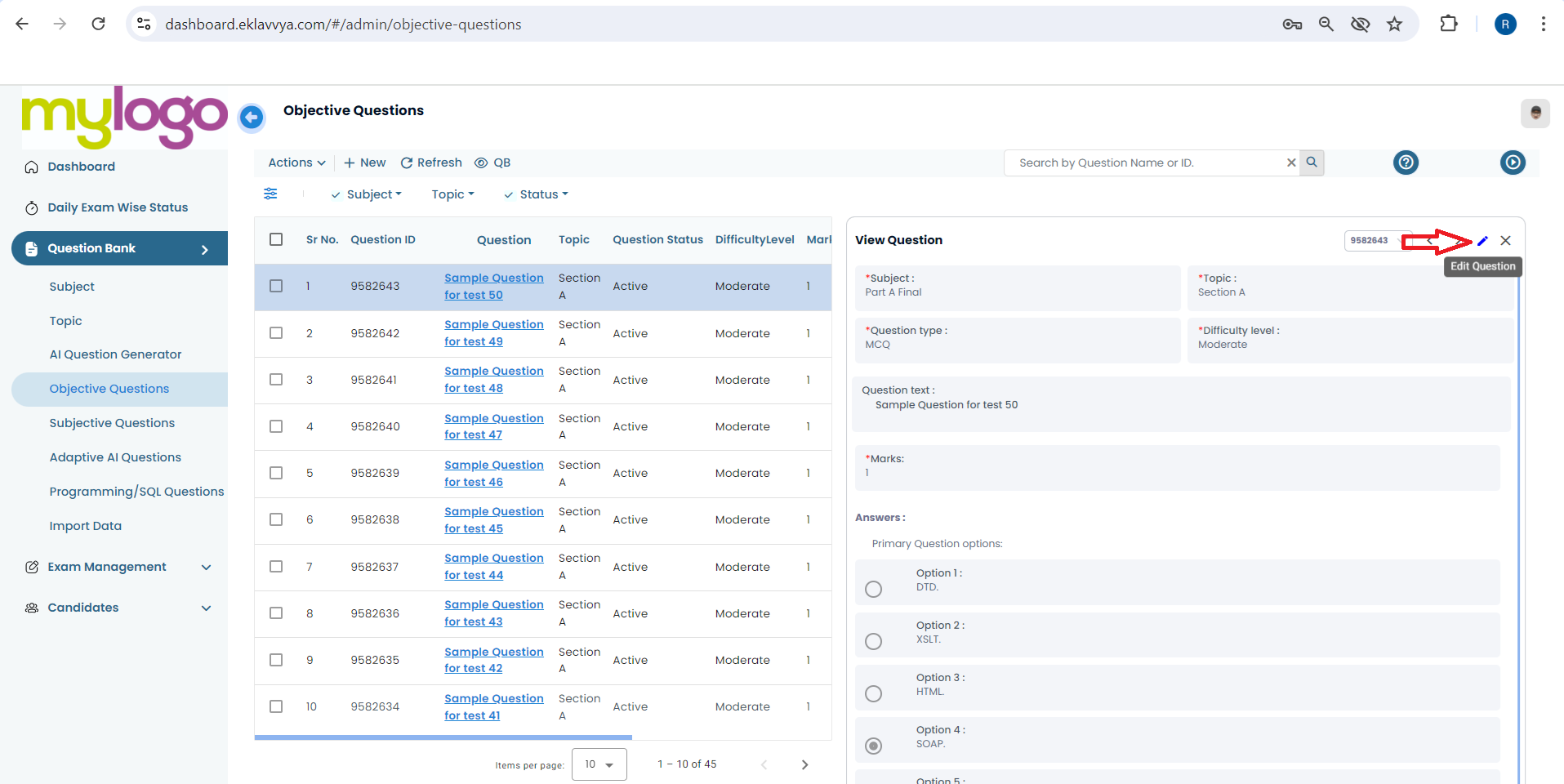Click the New question button
The height and width of the screenshot is (784, 1564).
pos(364,163)
